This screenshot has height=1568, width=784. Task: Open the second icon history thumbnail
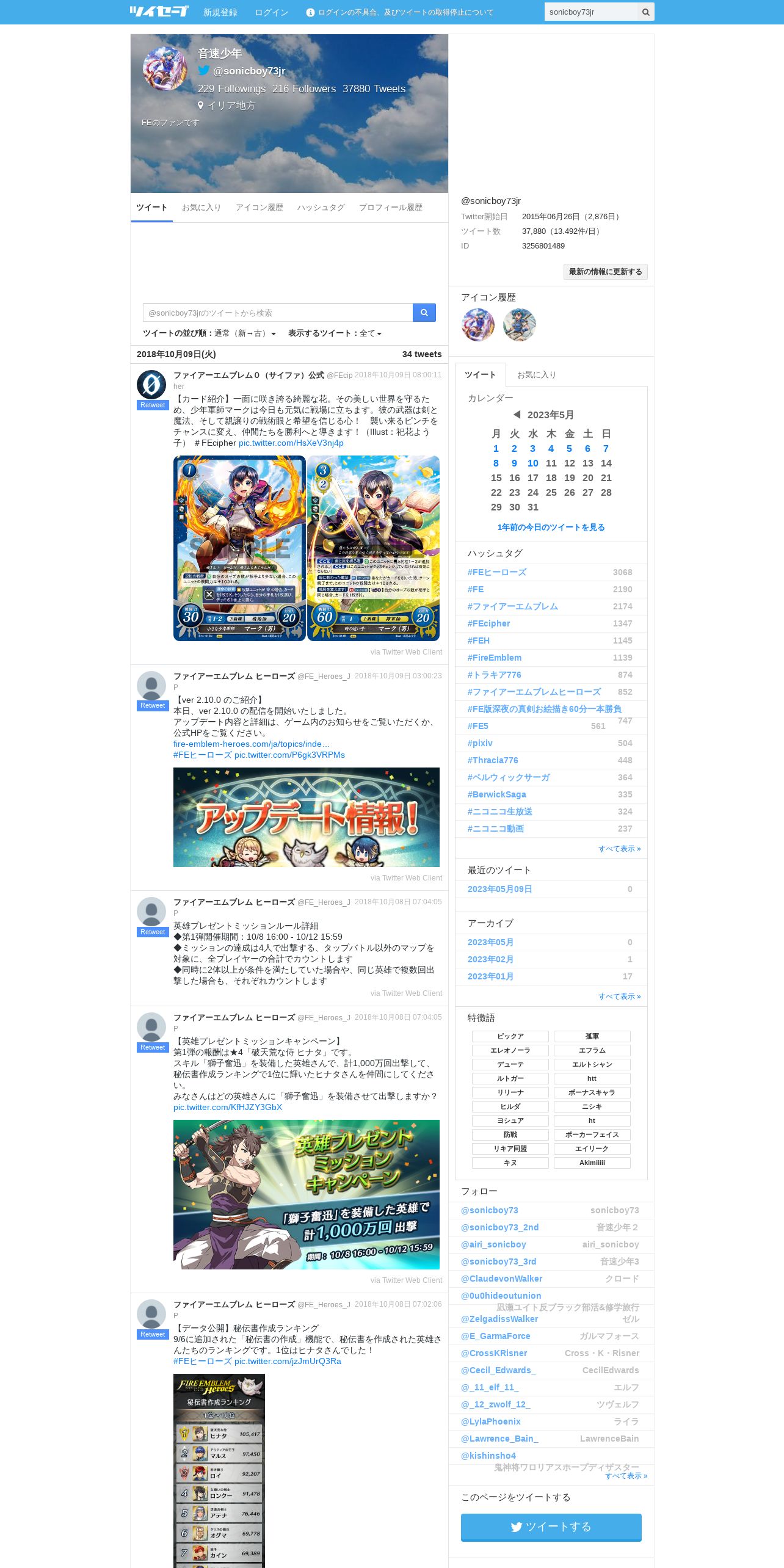tap(520, 325)
